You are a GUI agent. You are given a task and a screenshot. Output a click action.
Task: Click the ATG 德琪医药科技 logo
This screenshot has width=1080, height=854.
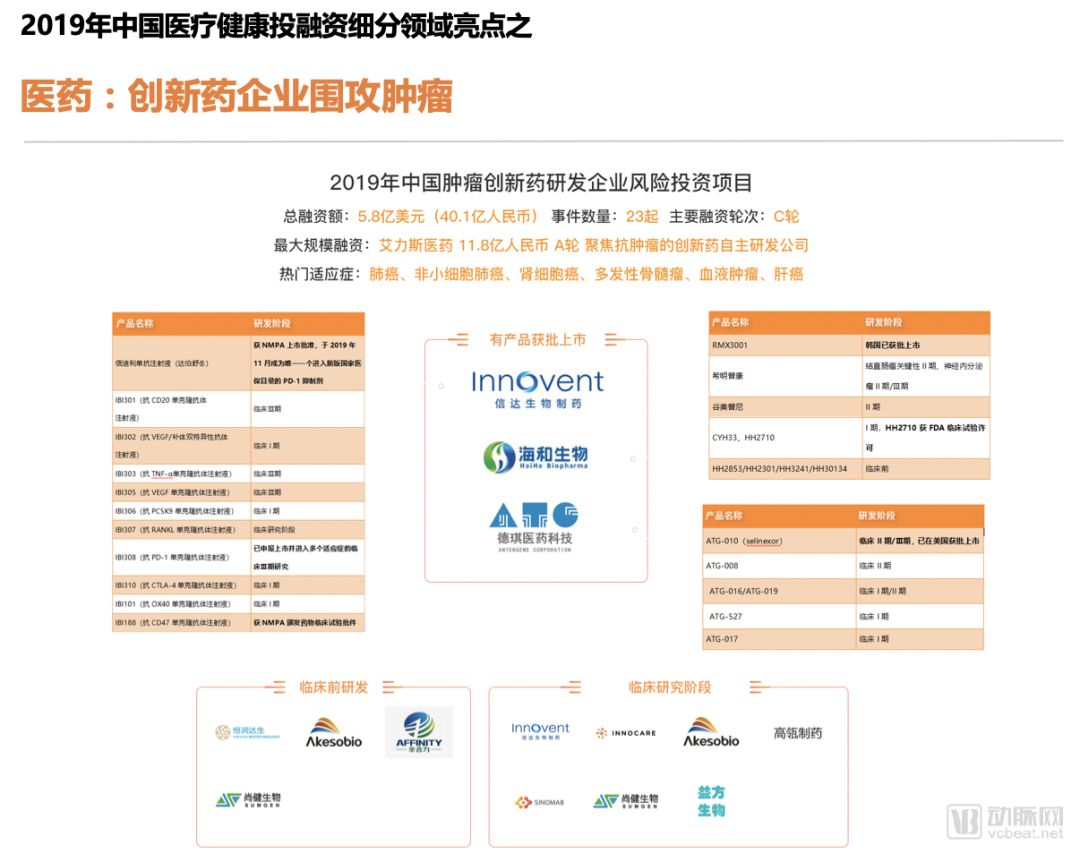(x=534, y=527)
